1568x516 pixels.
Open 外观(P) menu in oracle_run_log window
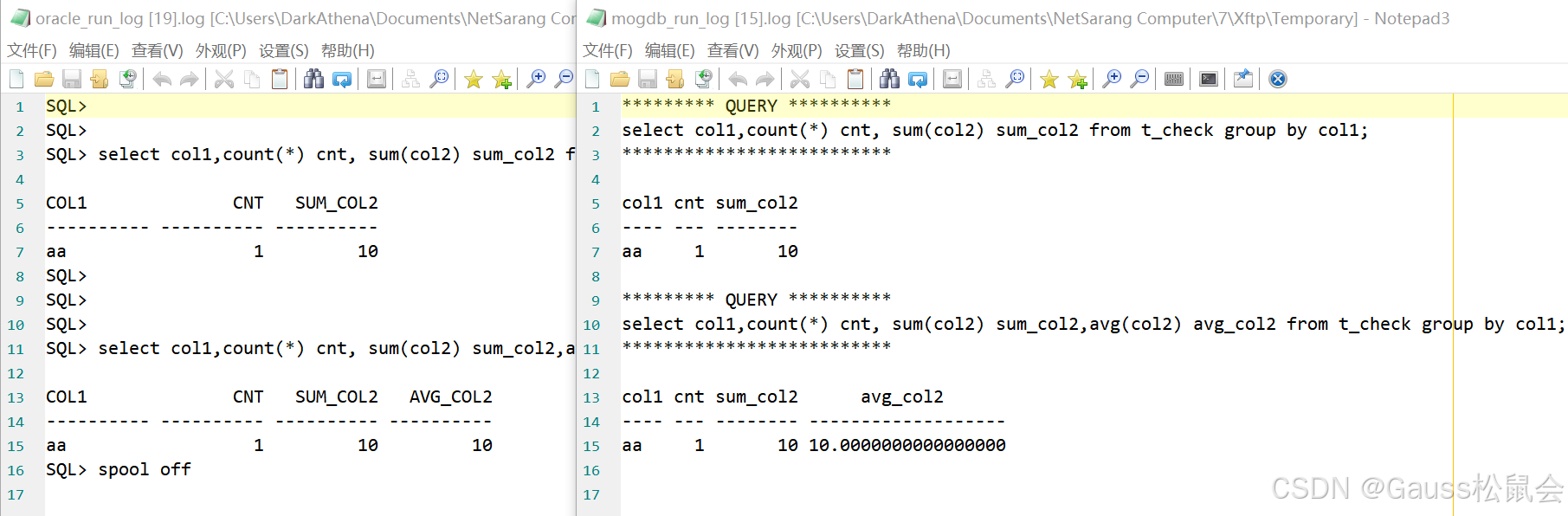(221, 51)
